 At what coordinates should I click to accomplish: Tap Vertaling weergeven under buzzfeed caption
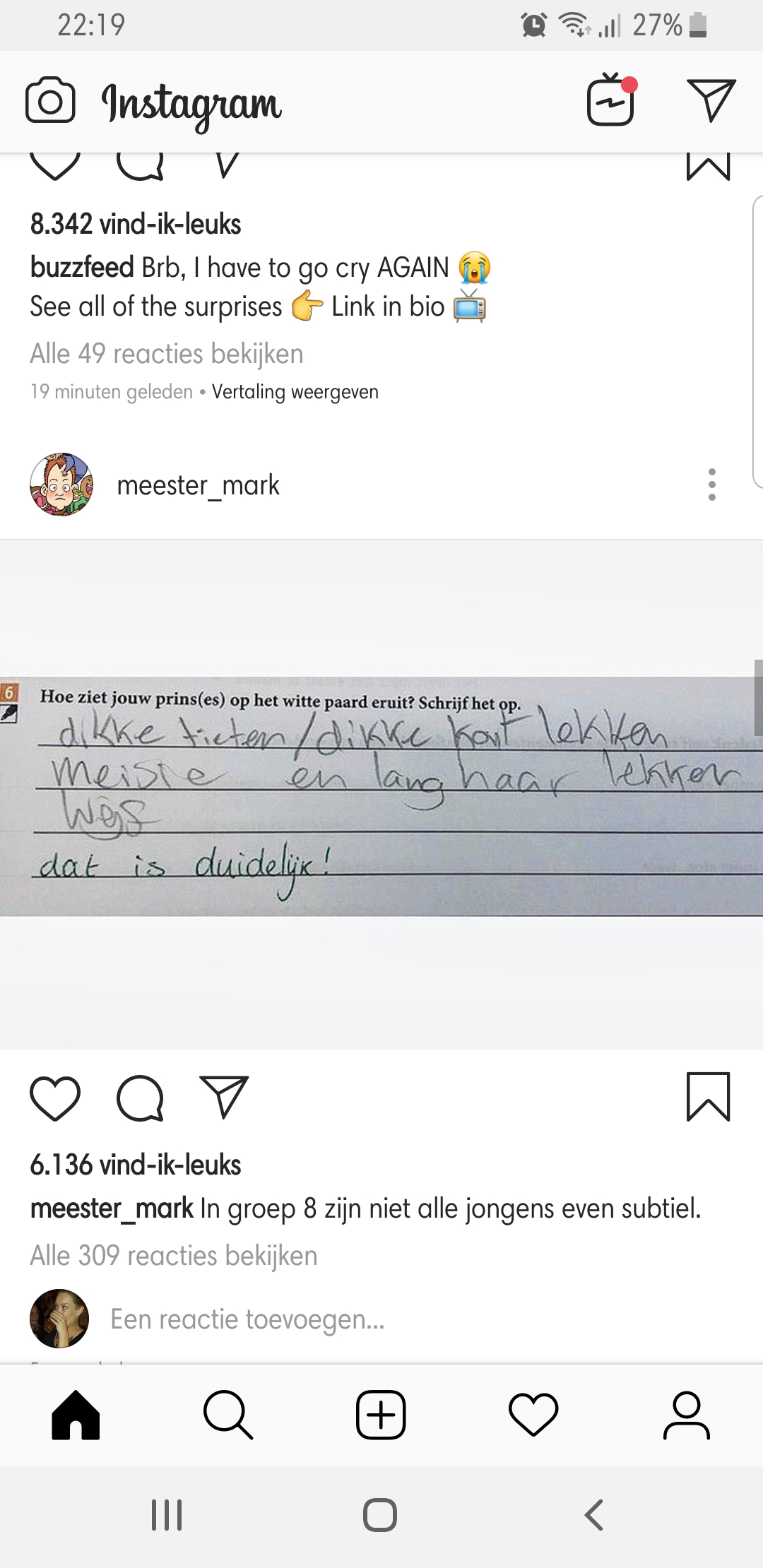click(x=295, y=392)
